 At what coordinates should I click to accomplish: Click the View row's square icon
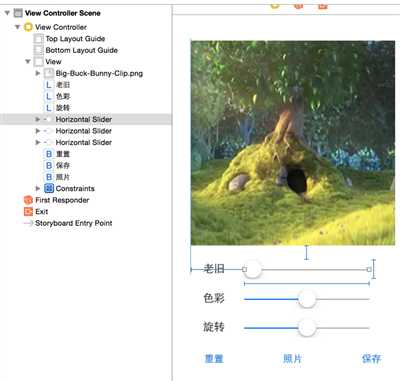39,62
